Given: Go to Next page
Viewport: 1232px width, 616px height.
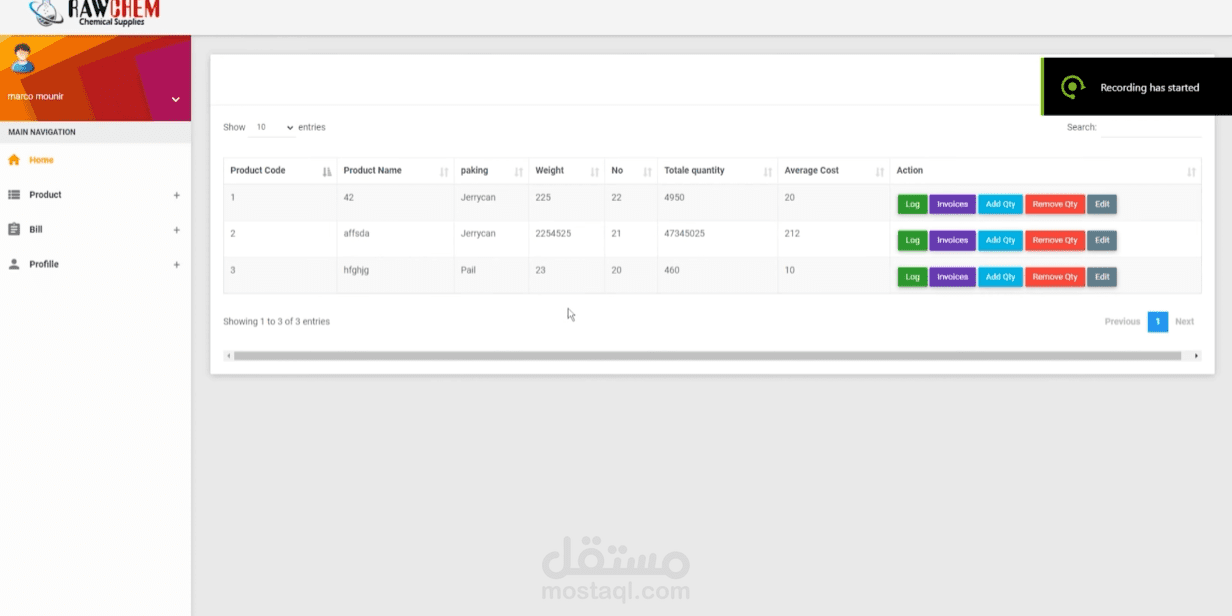Looking at the screenshot, I should [1184, 322].
